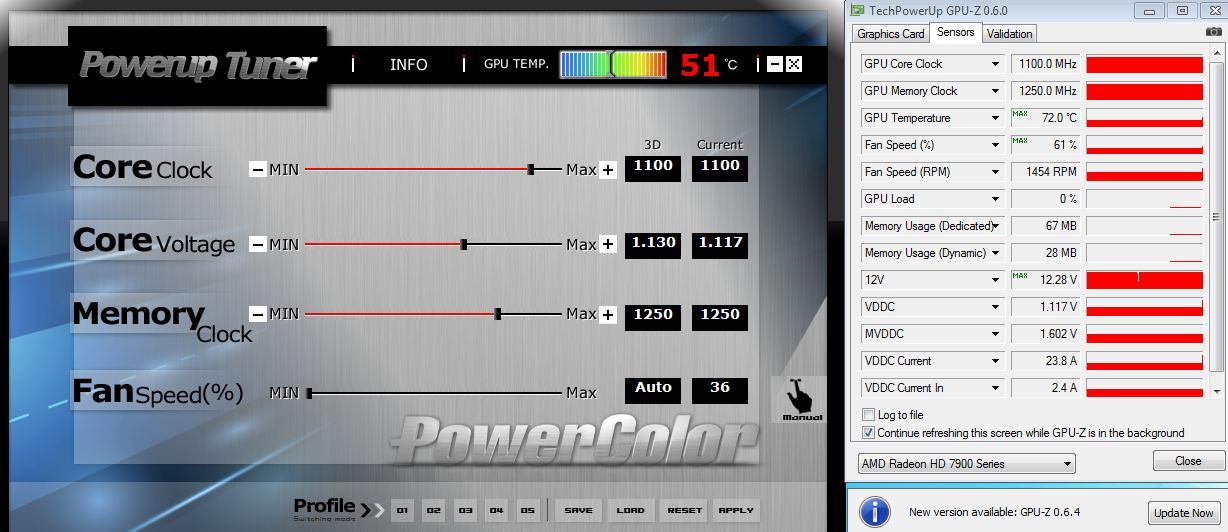Viewport: 1228px width, 532px height.
Task: Open the GPU Temperature sensor dropdown
Action: tap(995, 118)
